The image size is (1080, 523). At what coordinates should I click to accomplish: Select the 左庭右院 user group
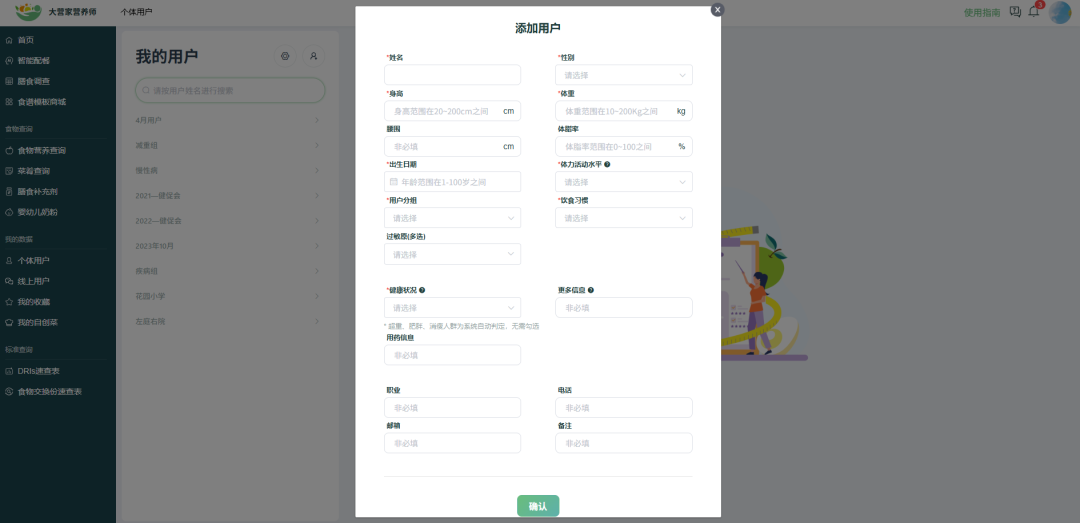(230, 321)
